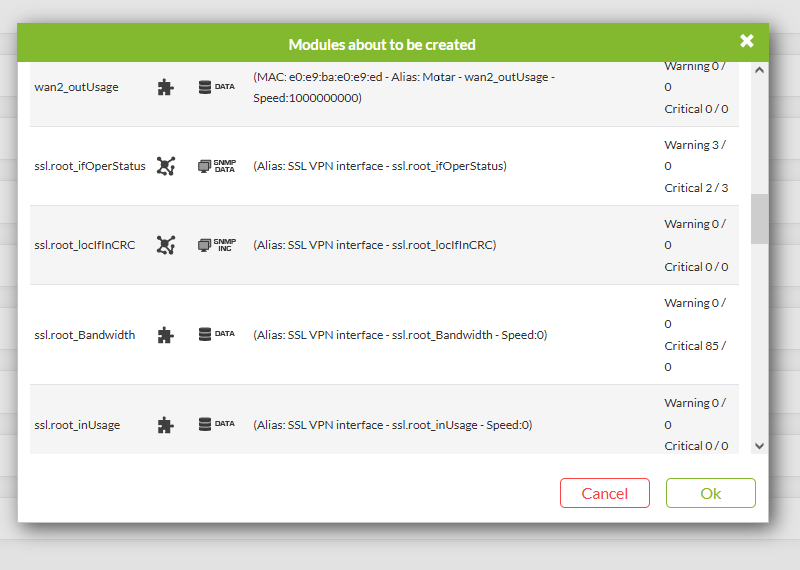Select the ssl.root_Bandwidth module name

(85, 335)
